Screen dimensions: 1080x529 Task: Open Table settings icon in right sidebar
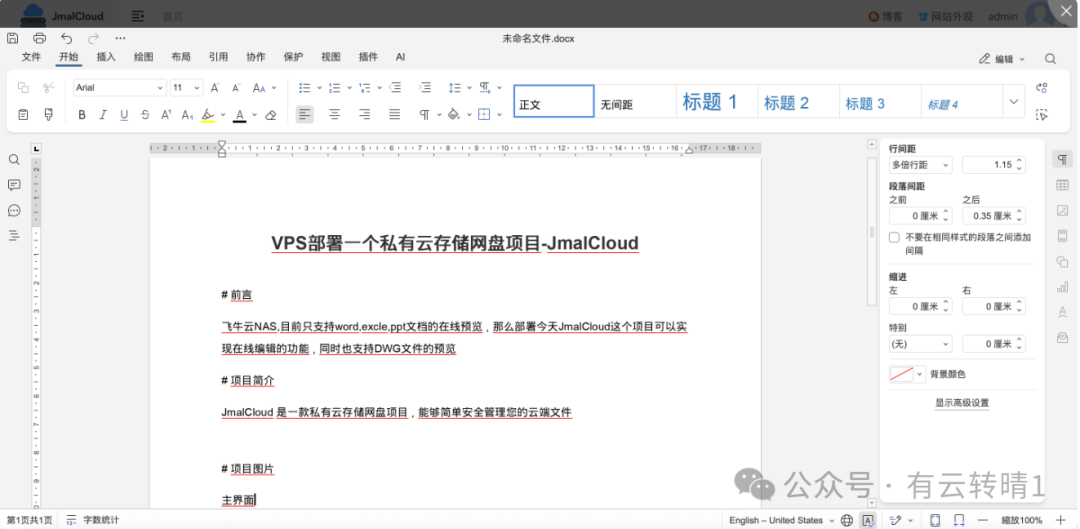pos(1062,185)
